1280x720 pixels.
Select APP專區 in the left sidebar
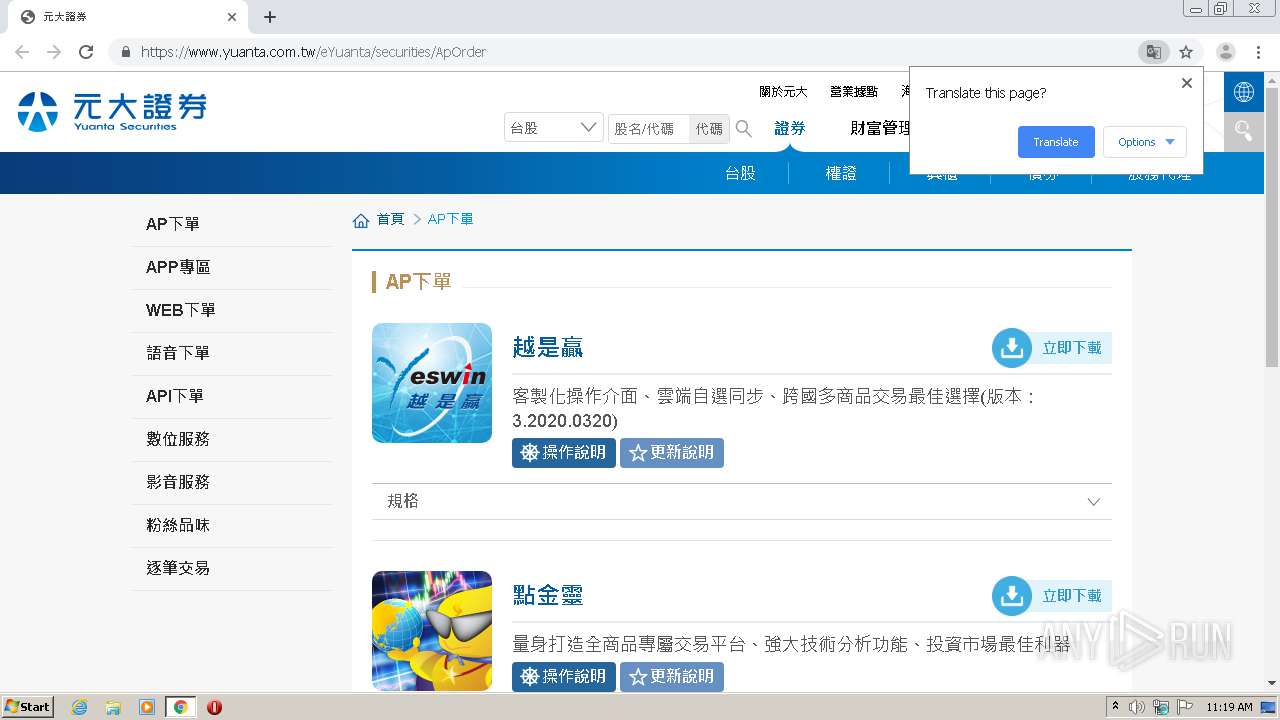pos(232,267)
